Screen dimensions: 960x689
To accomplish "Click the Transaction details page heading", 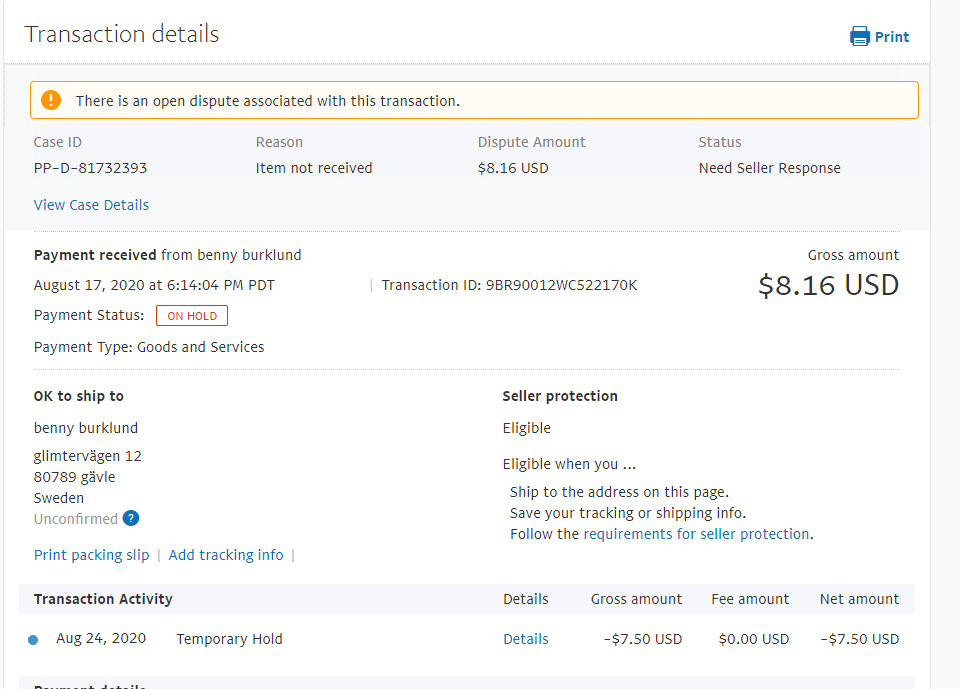I will [122, 34].
